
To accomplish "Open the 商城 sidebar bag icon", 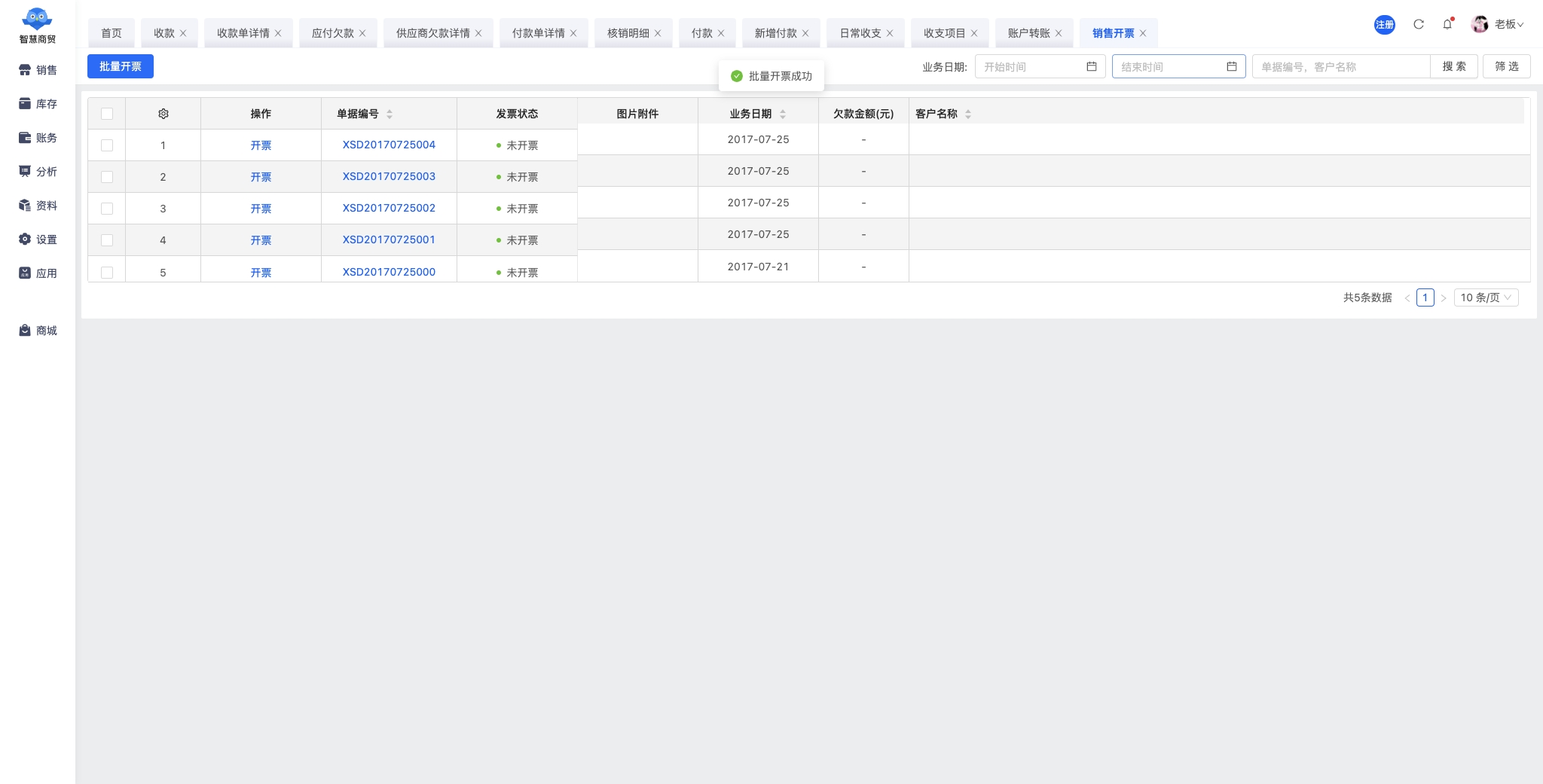I will click(x=25, y=331).
